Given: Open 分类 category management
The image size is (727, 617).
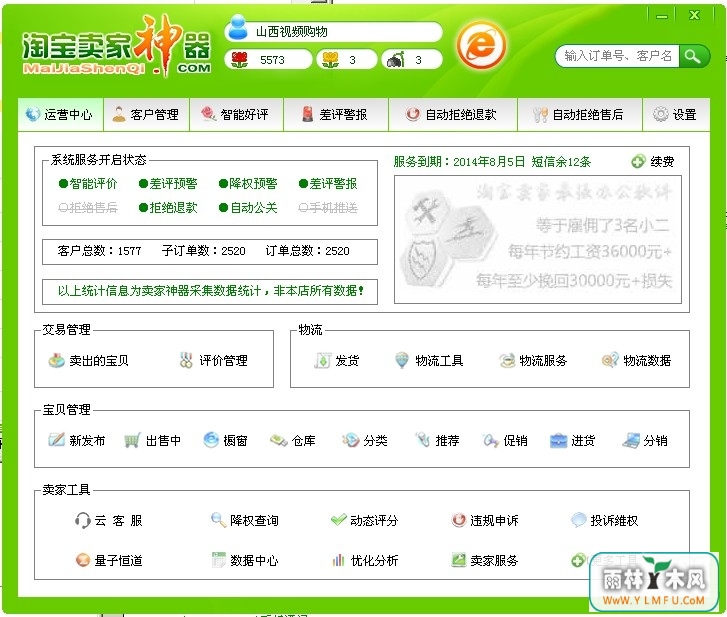Looking at the screenshot, I should [x=364, y=440].
